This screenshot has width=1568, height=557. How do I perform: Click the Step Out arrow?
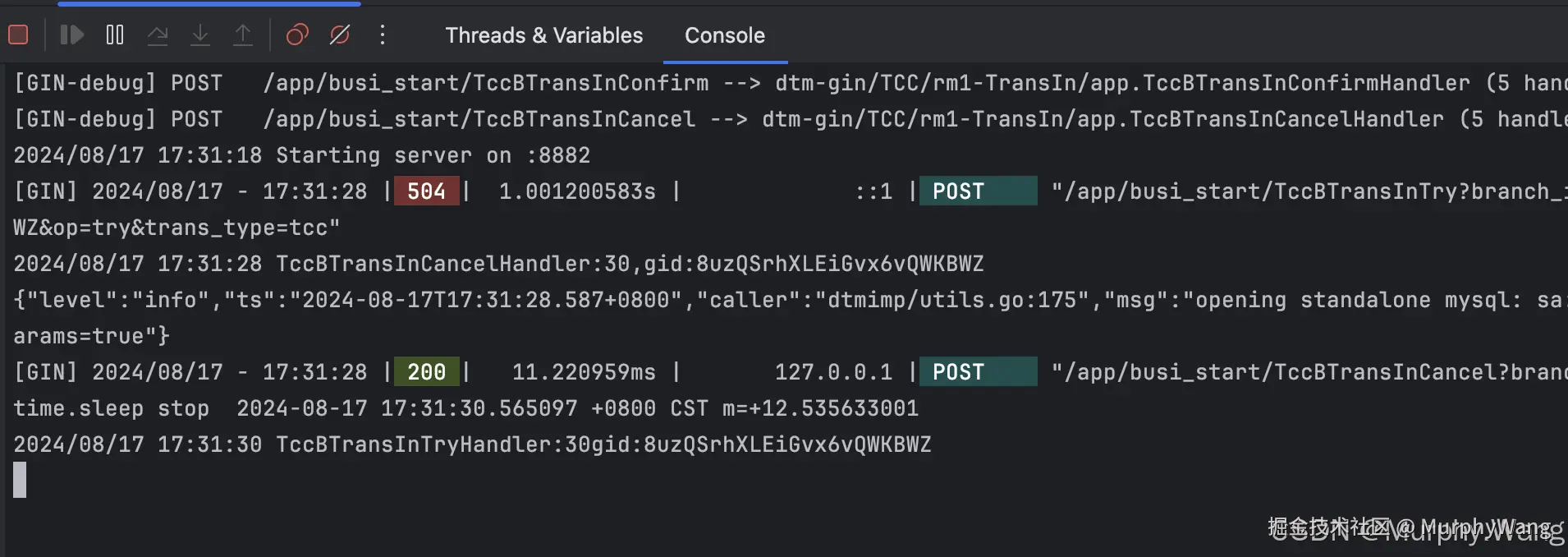[243, 35]
